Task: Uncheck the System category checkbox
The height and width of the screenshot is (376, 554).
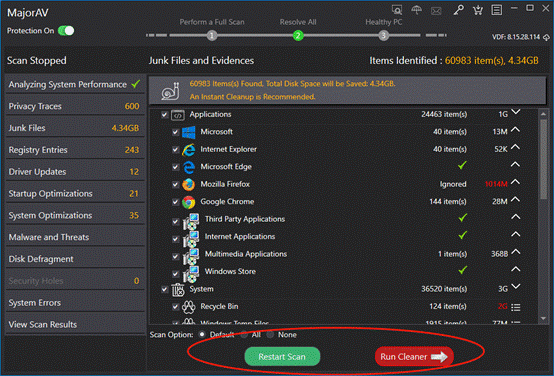Action: click(164, 289)
